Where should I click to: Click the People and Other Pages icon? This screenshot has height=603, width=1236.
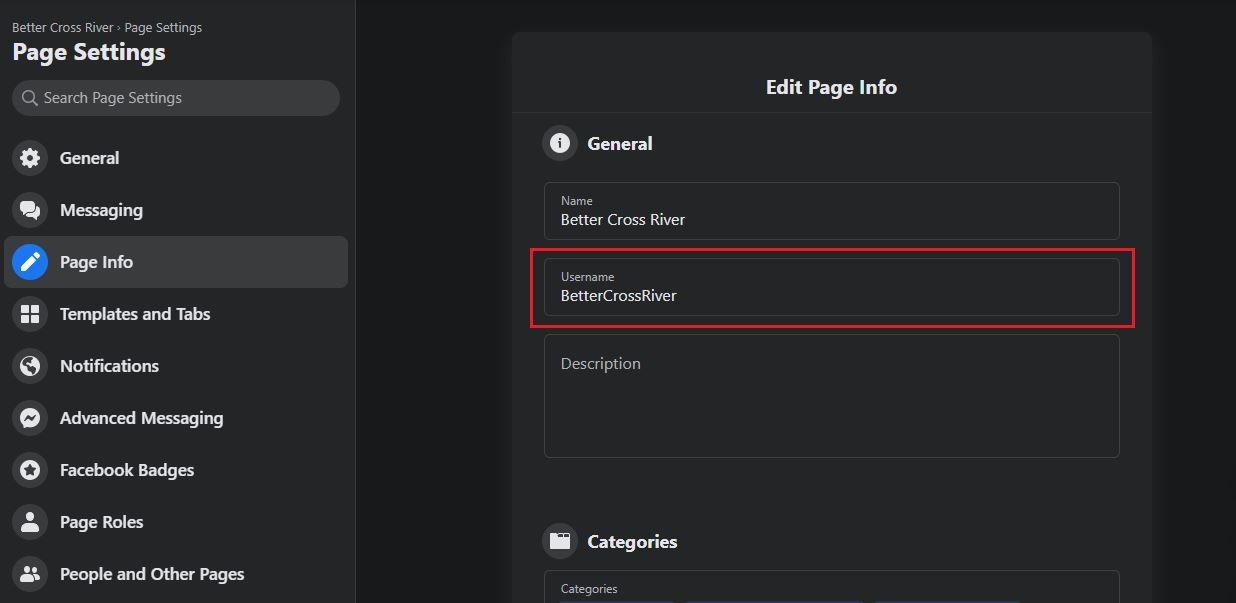pos(30,574)
